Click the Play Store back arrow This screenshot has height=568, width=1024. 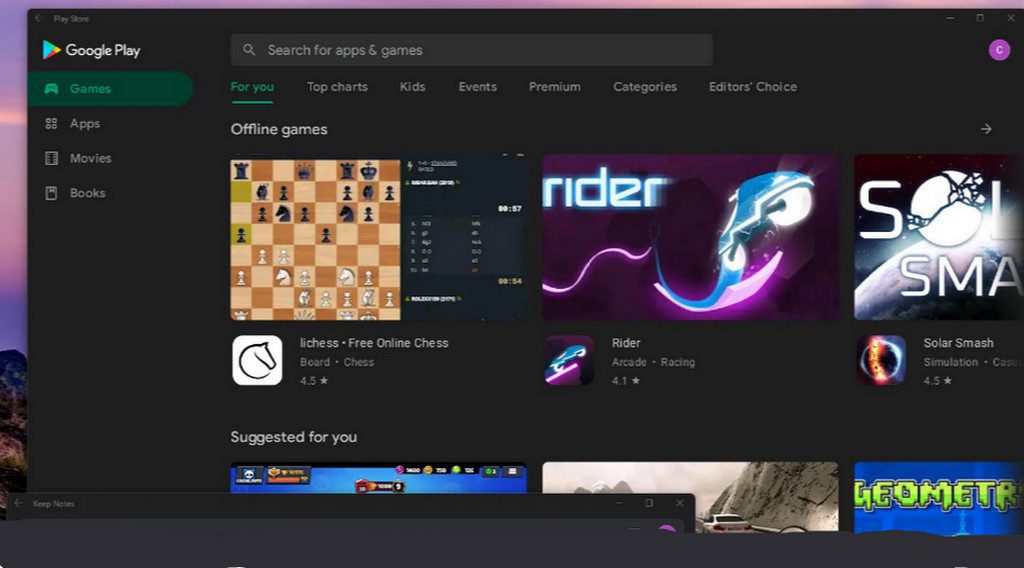click(x=38, y=18)
